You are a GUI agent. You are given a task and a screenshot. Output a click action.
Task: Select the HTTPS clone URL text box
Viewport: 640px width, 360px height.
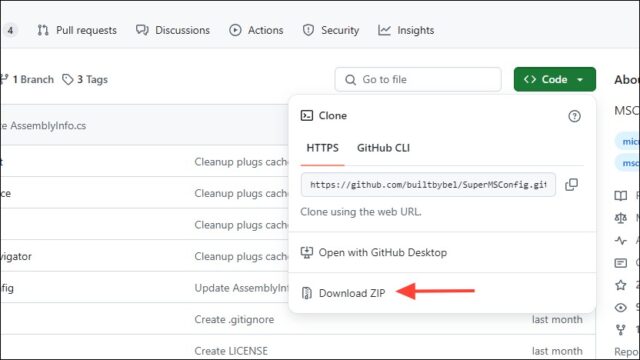click(428, 184)
